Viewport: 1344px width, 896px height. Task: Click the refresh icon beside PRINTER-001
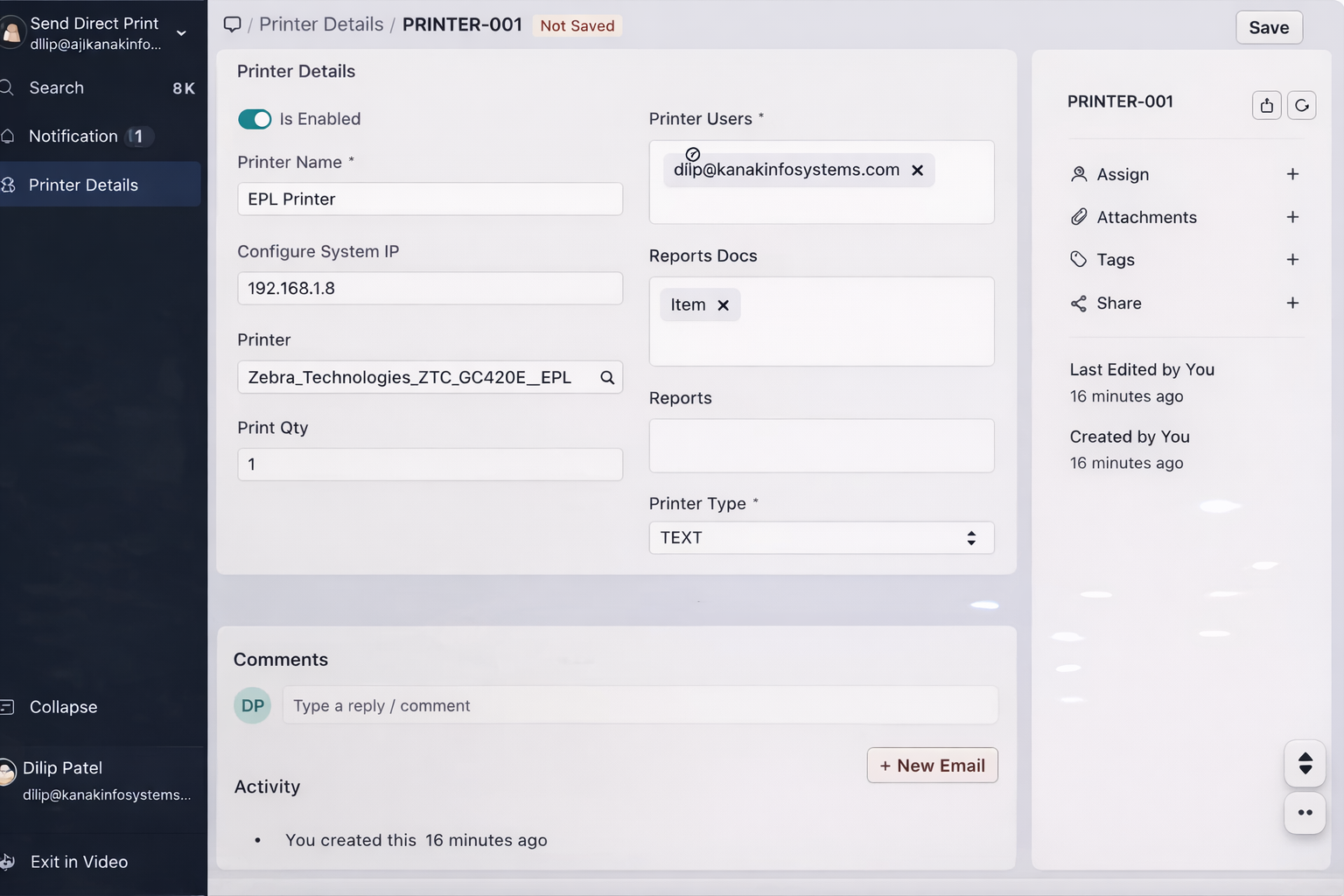tap(1301, 105)
